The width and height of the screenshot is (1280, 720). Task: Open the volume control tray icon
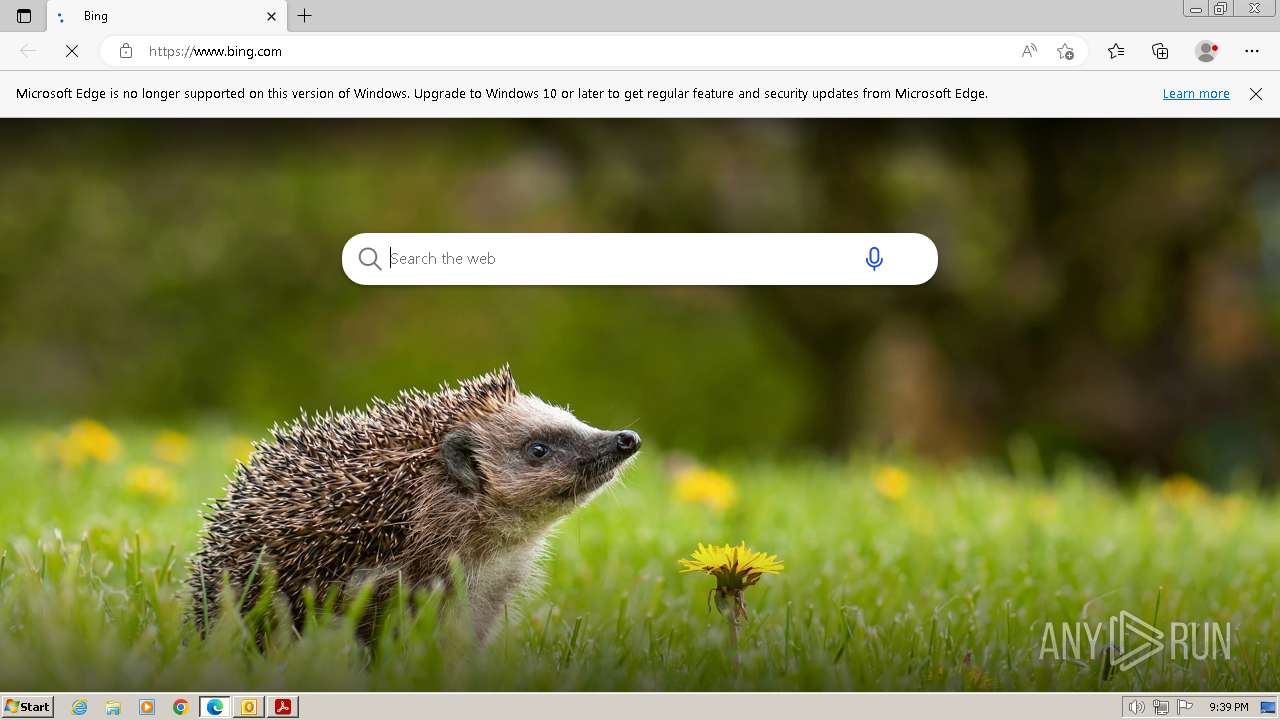pos(1136,707)
